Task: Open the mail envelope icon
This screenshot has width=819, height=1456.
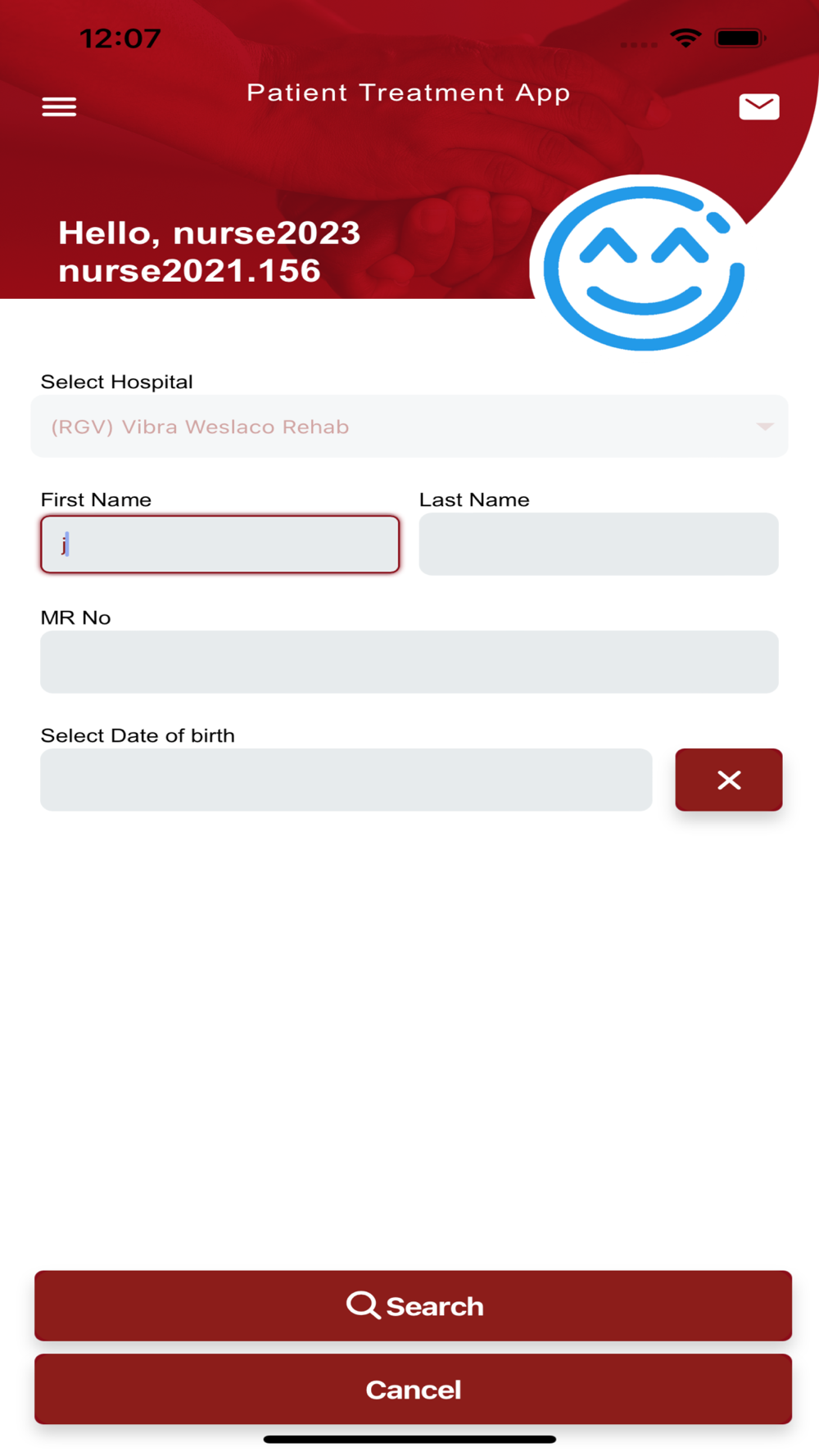Action: pos(759,106)
